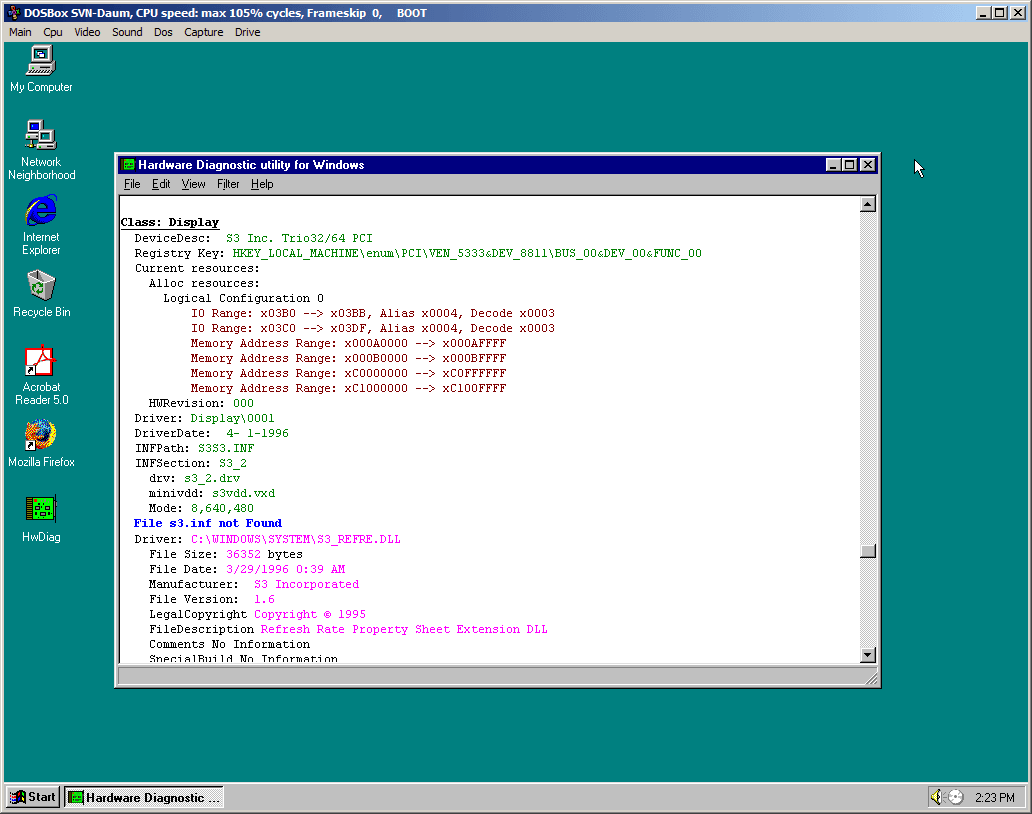This screenshot has width=1032, height=814.
Task: Click the DOSBox title bar icon
Action: click(13, 13)
